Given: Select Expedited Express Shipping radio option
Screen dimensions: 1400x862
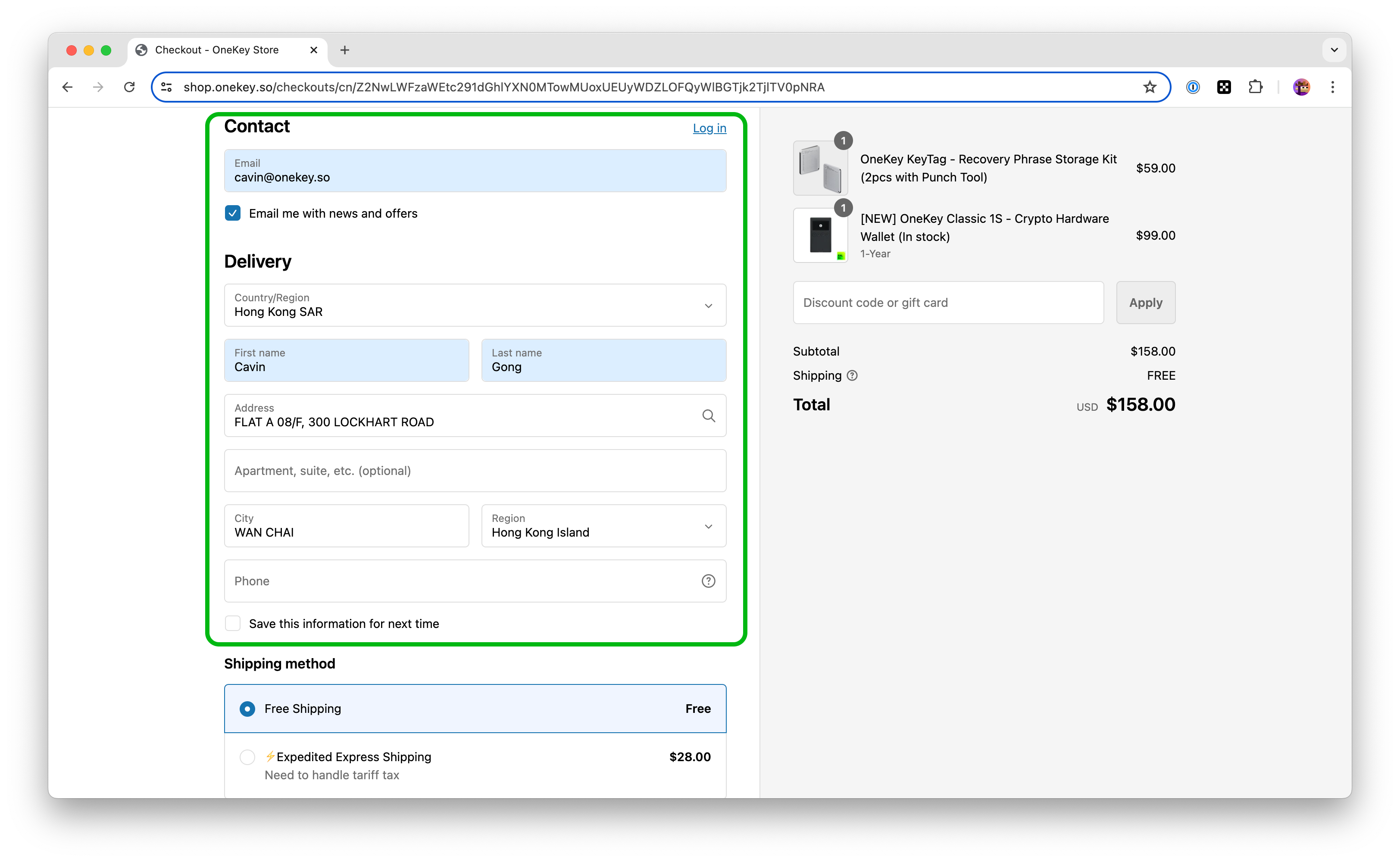Looking at the screenshot, I should [x=247, y=757].
